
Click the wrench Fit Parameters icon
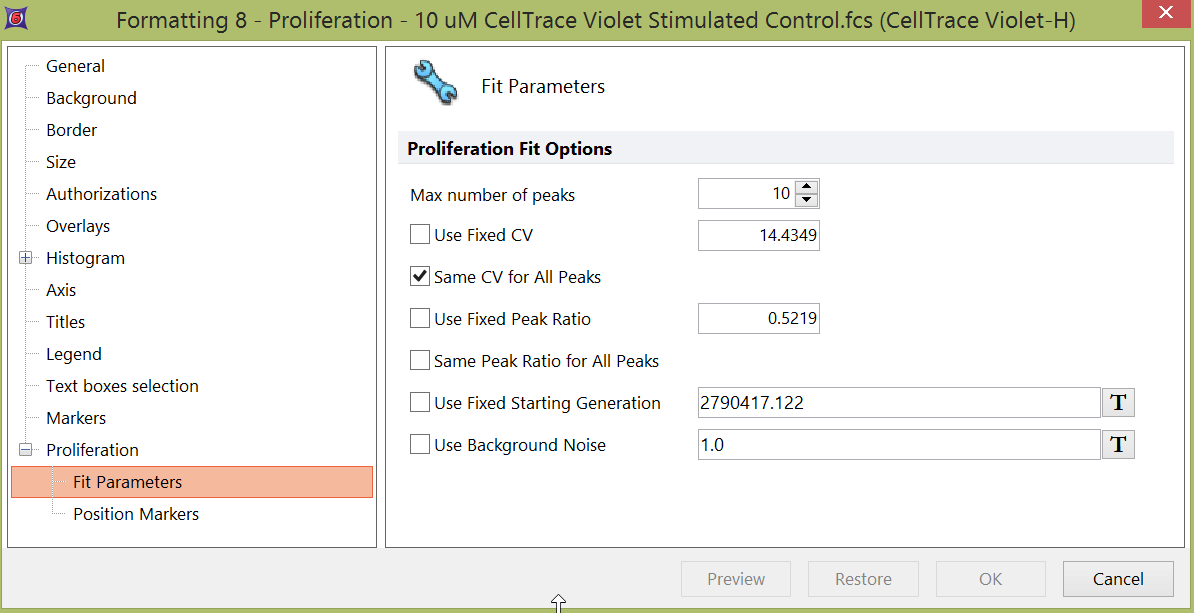click(435, 84)
